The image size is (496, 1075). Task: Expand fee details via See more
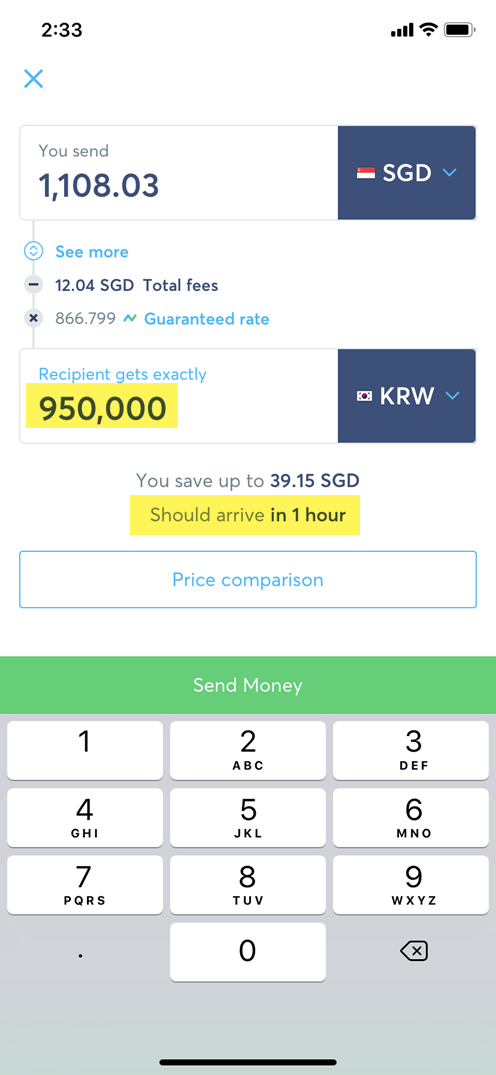(92, 252)
